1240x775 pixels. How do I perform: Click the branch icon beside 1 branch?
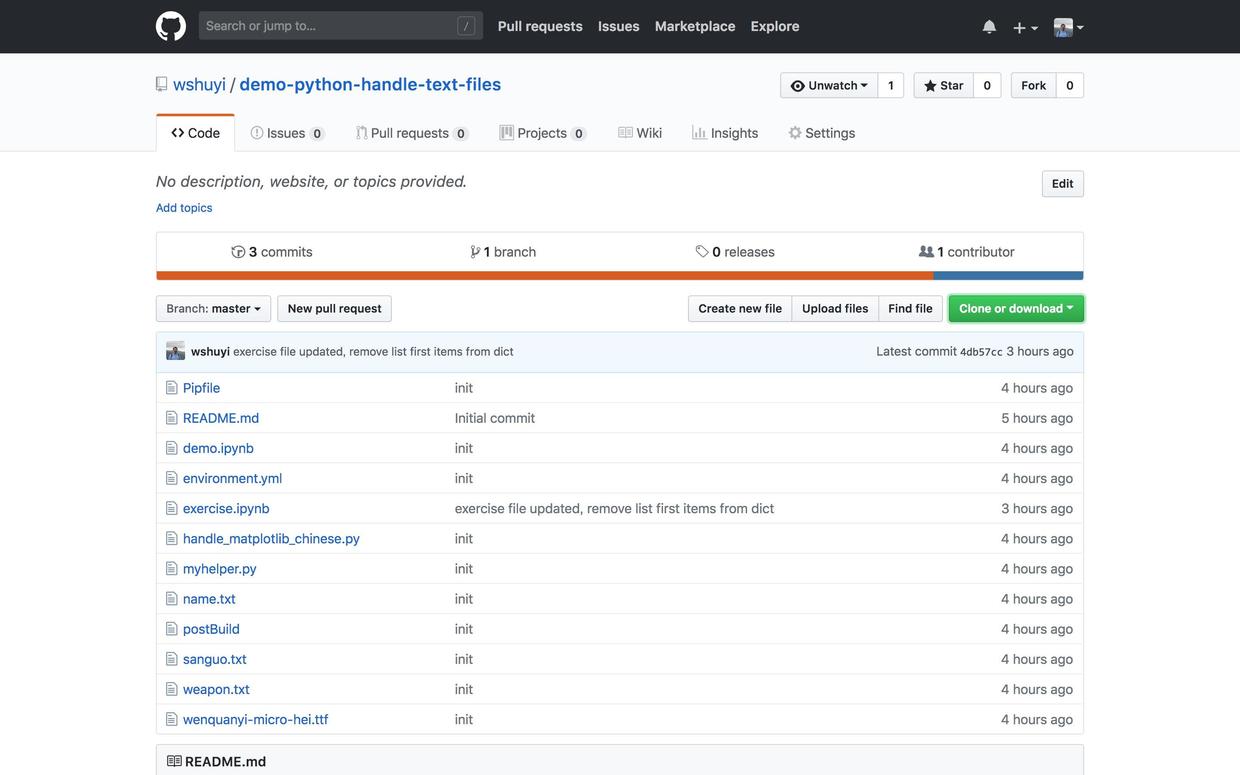[x=475, y=252]
